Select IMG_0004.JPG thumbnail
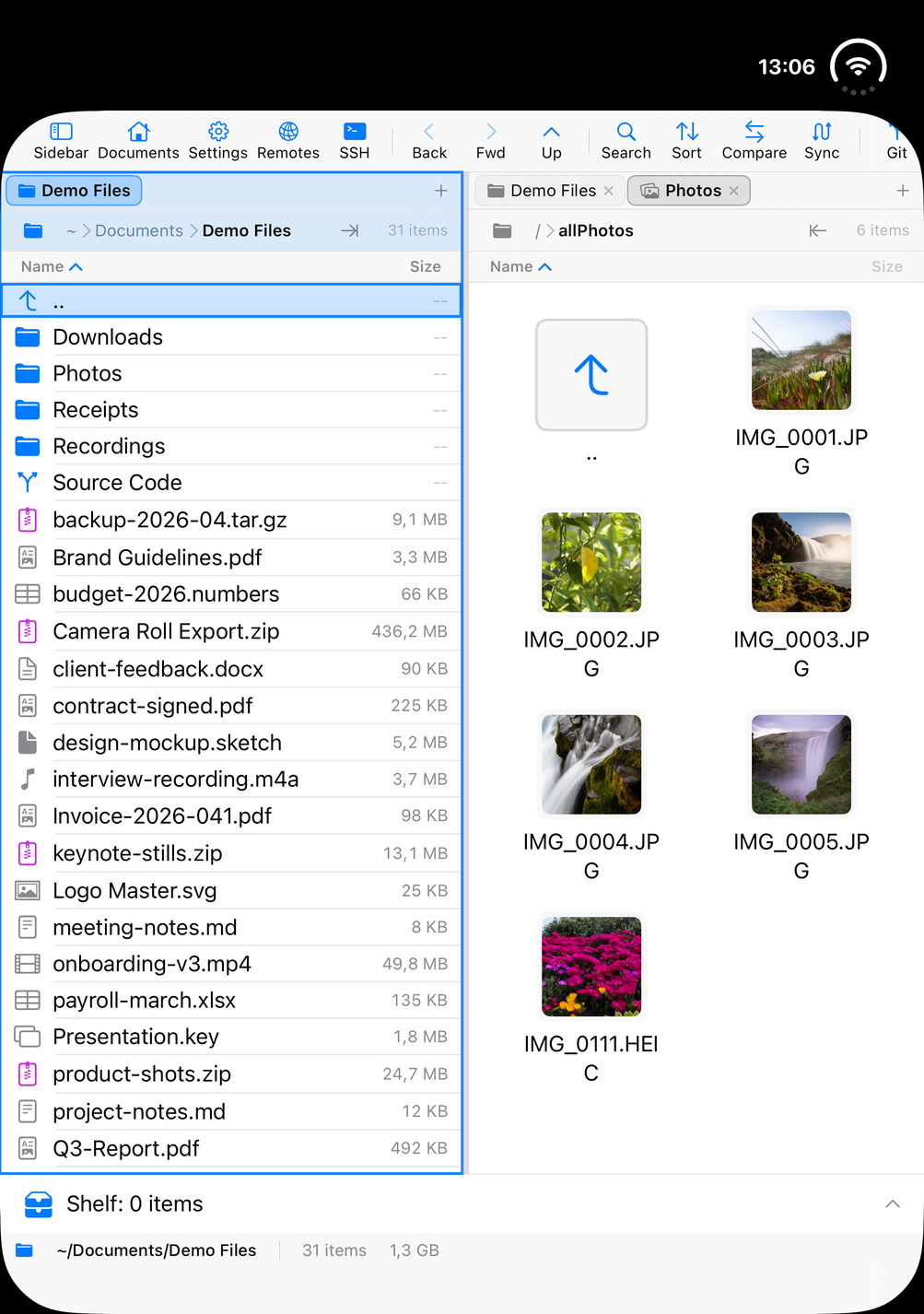This screenshot has width=924, height=1314. [591, 765]
